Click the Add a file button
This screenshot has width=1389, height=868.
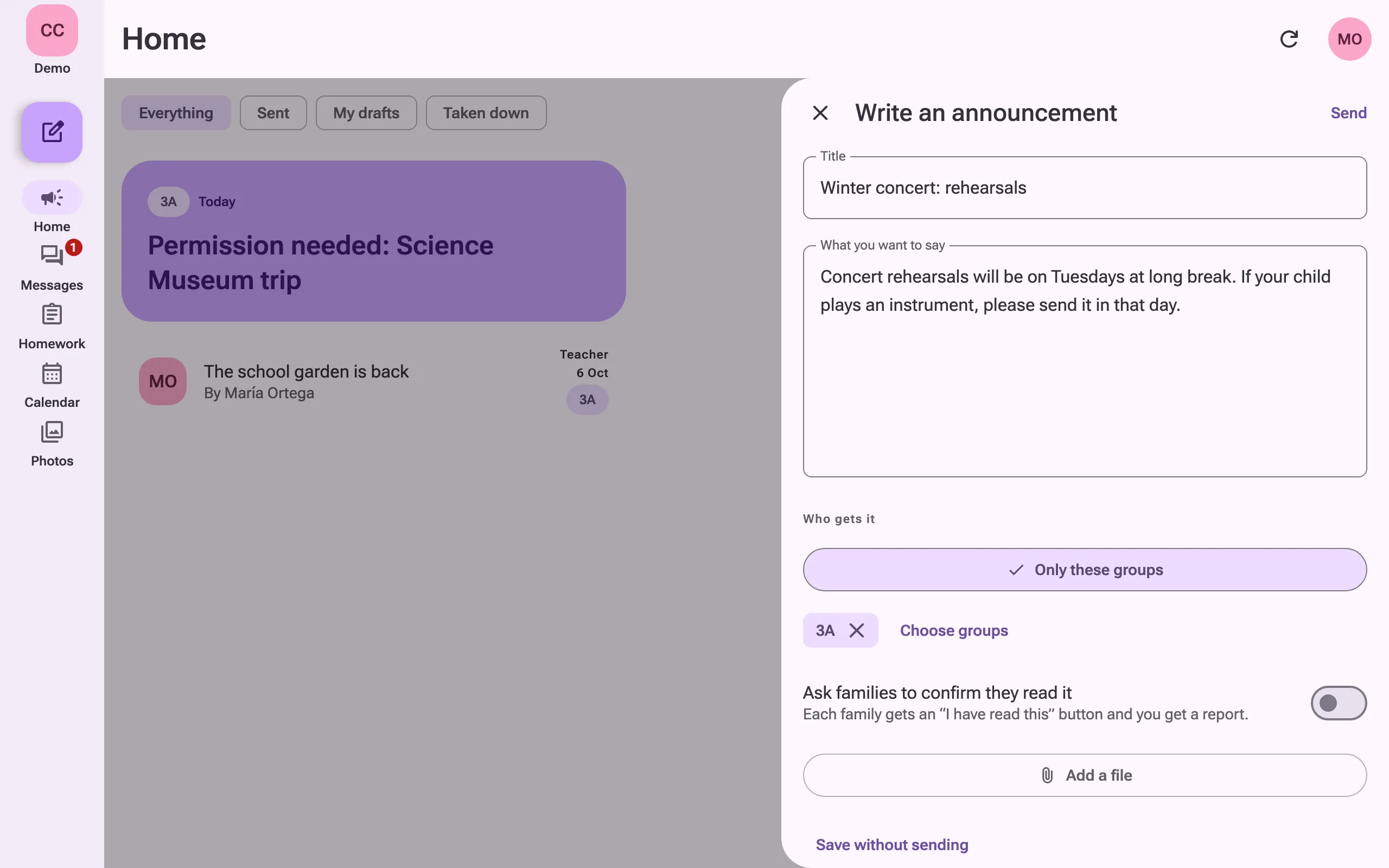1084,775
